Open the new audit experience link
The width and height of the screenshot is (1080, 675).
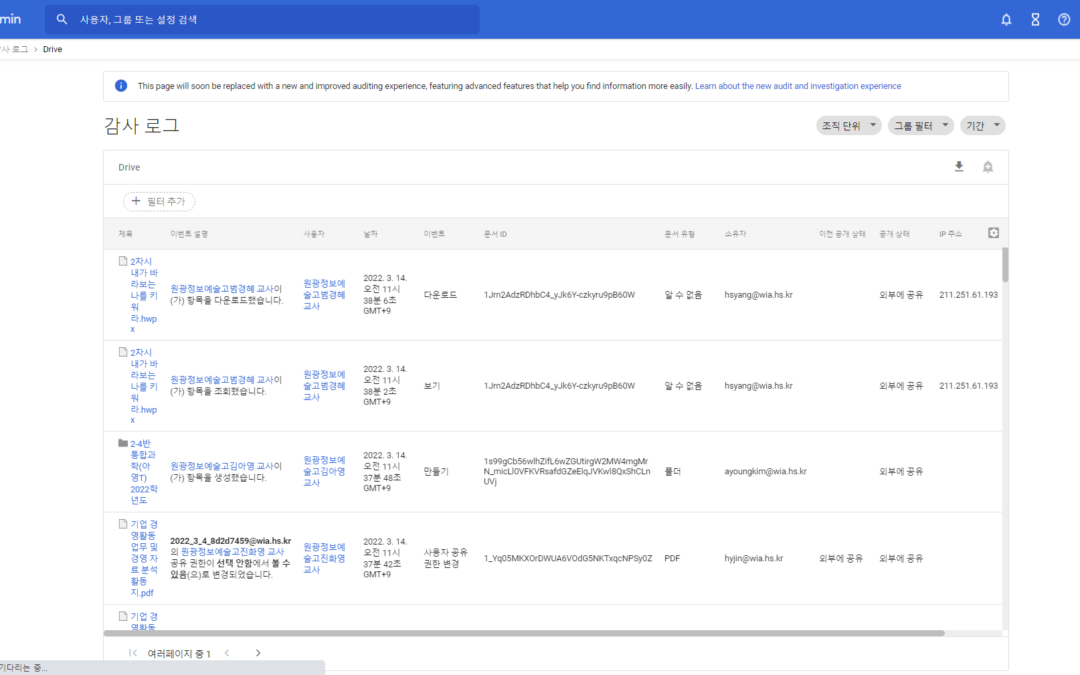(798, 86)
